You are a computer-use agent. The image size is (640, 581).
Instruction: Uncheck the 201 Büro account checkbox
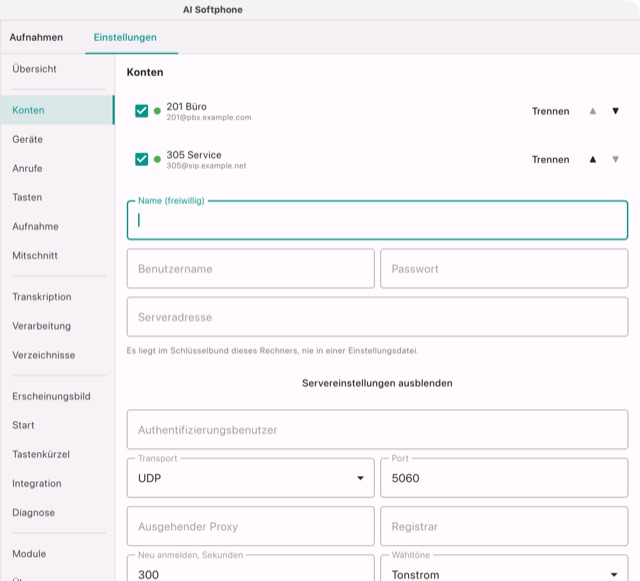click(x=142, y=111)
